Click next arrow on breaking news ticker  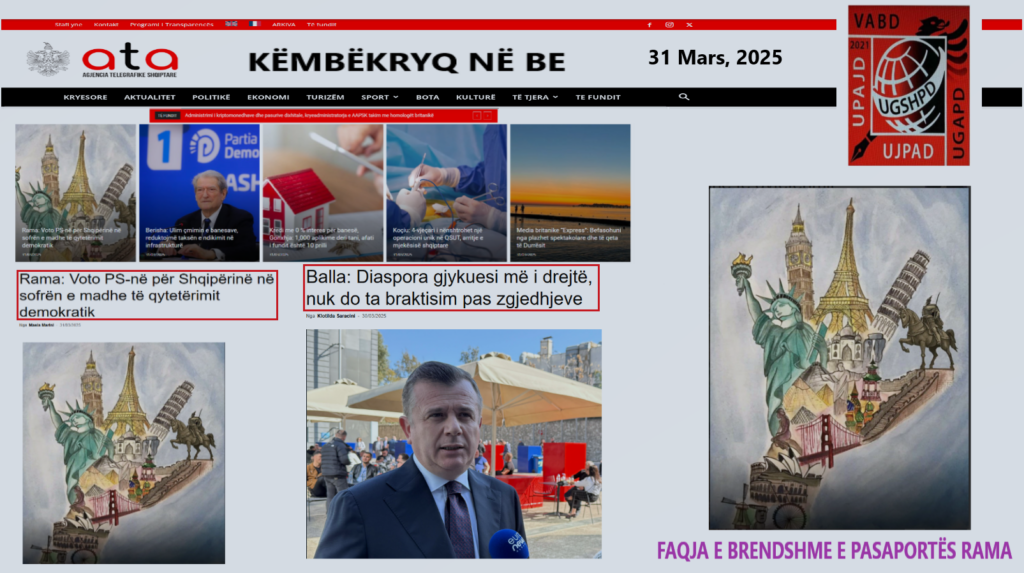(487, 116)
